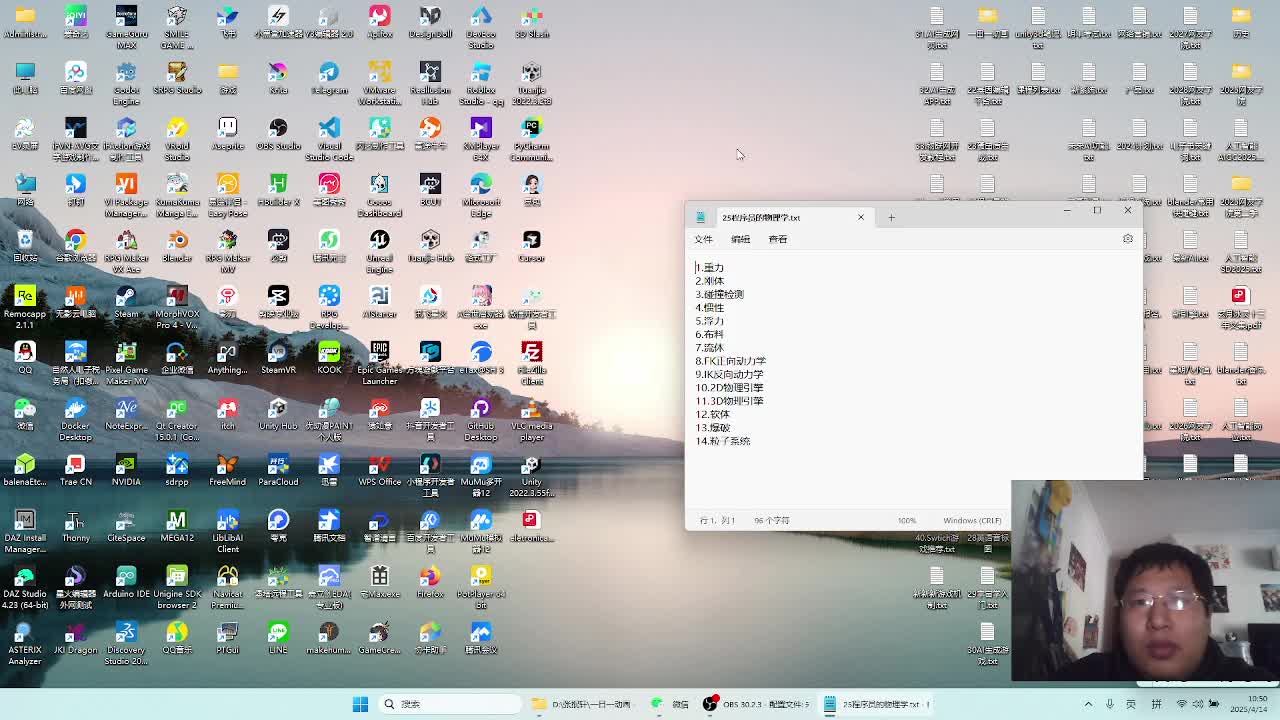Click line '14.粒子系统' in Notepad

pyautogui.click(x=723, y=441)
